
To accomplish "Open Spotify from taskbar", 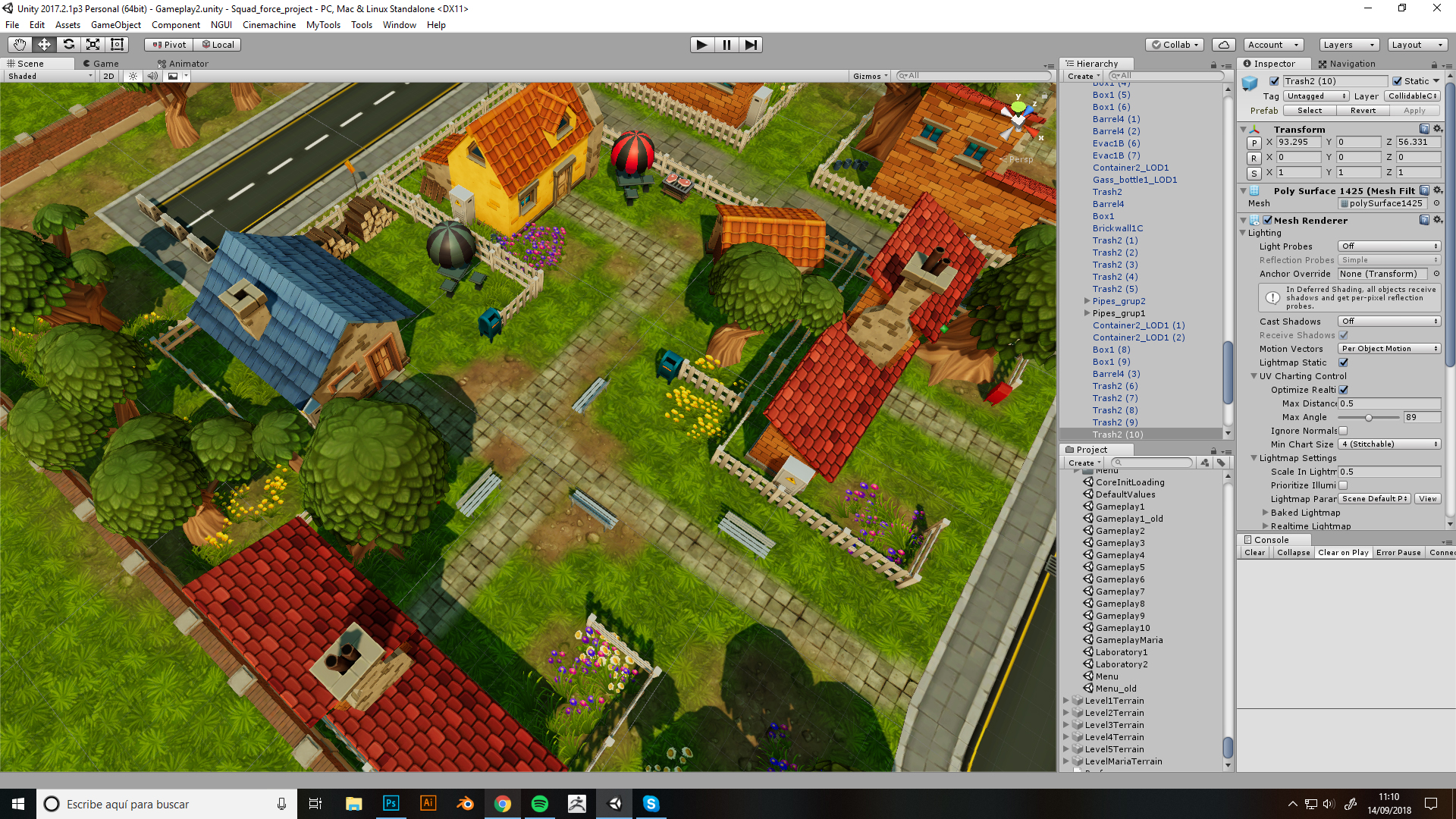I will 540,804.
